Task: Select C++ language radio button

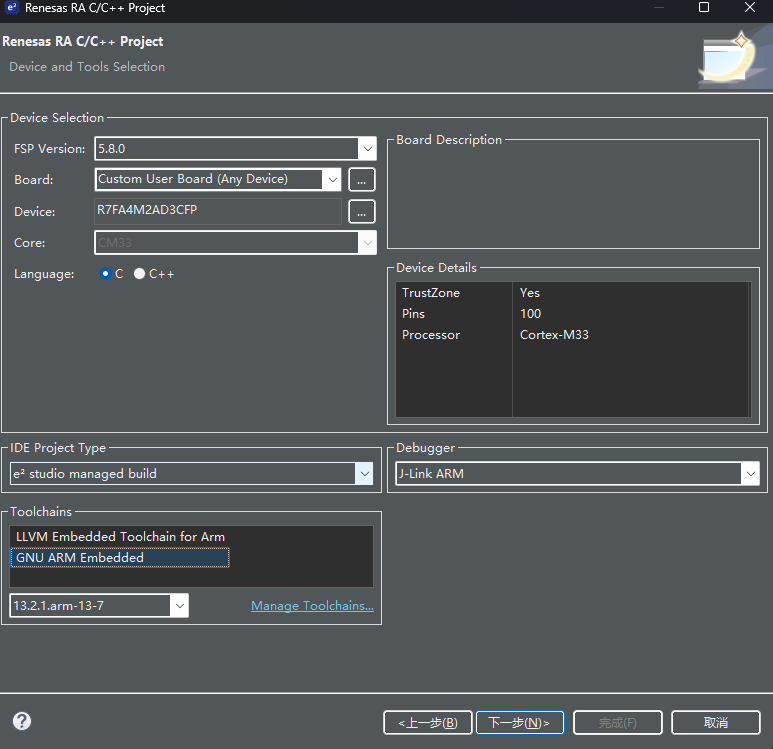Action: (x=140, y=274)
